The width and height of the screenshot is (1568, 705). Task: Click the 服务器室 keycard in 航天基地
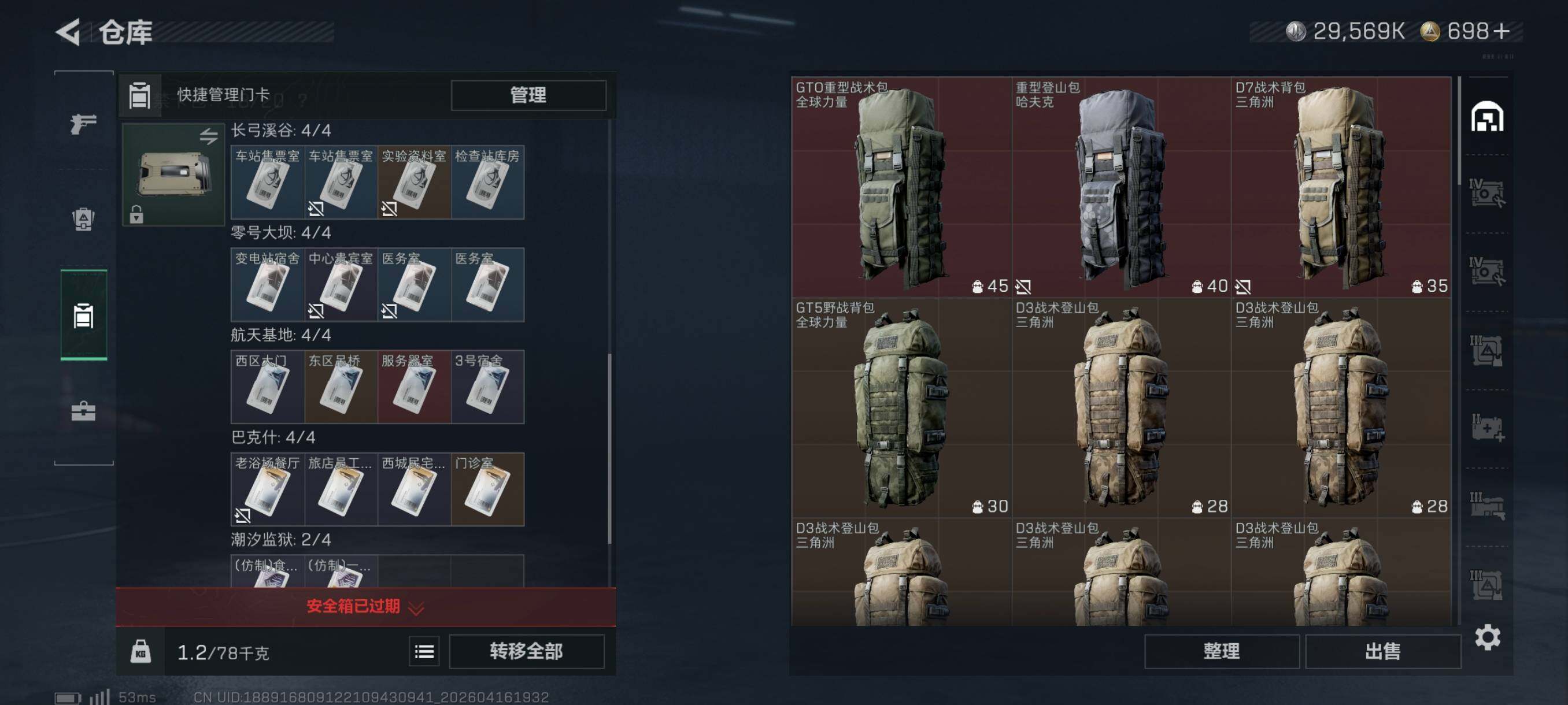[x=414, y=387]
